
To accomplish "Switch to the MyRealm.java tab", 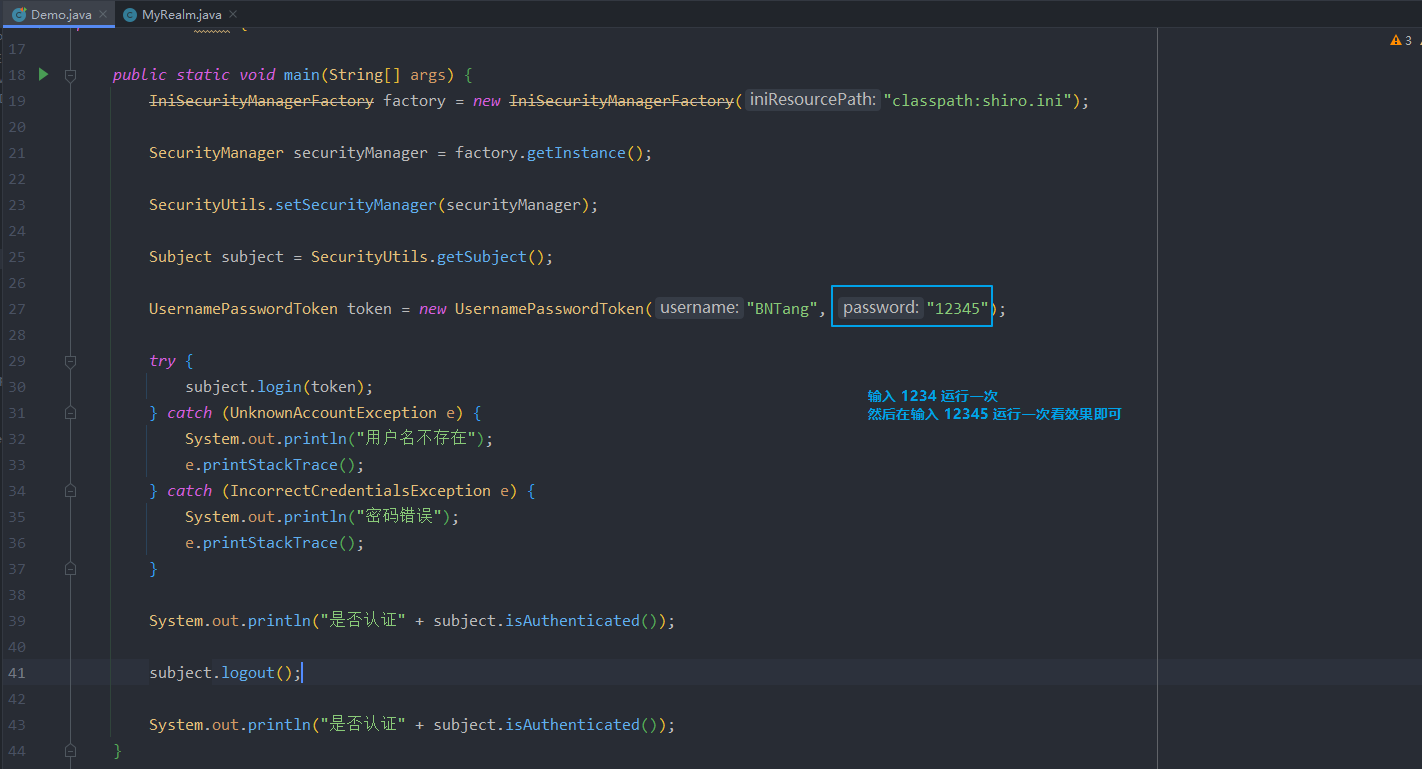I will pos(181,15).
